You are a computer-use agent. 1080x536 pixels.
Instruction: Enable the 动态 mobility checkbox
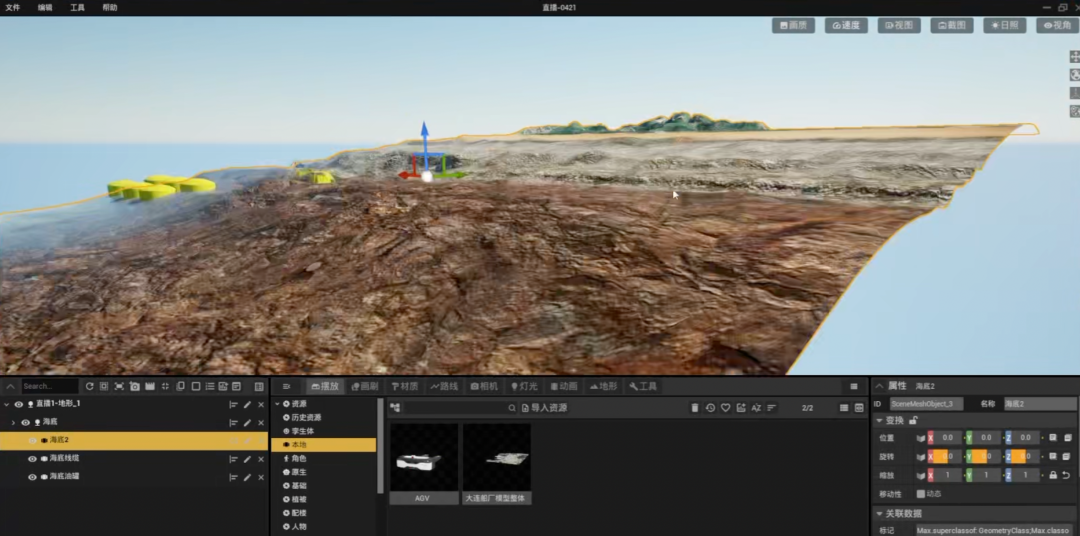921,493
